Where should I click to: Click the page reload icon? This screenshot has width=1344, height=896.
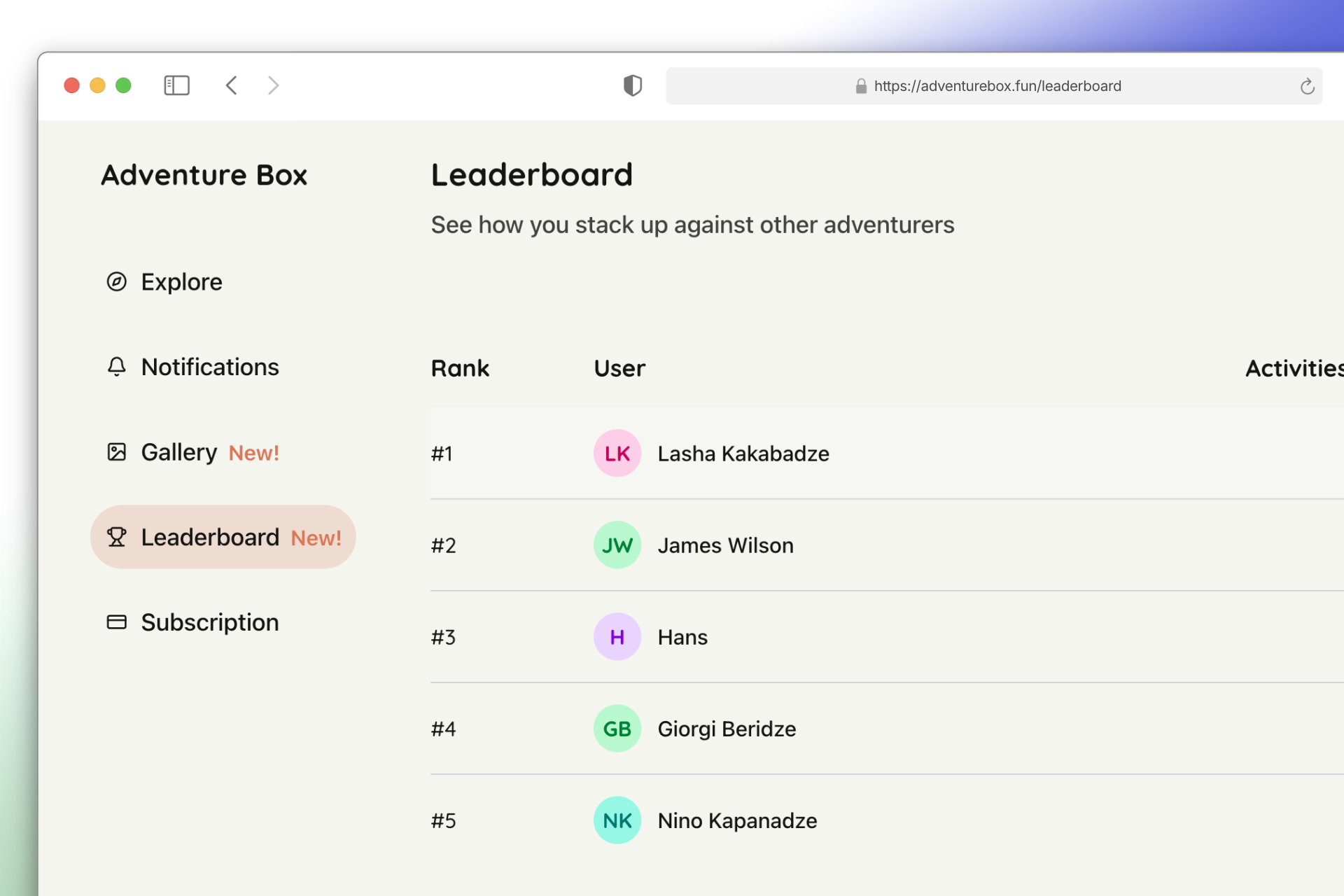coord(1307,86)
